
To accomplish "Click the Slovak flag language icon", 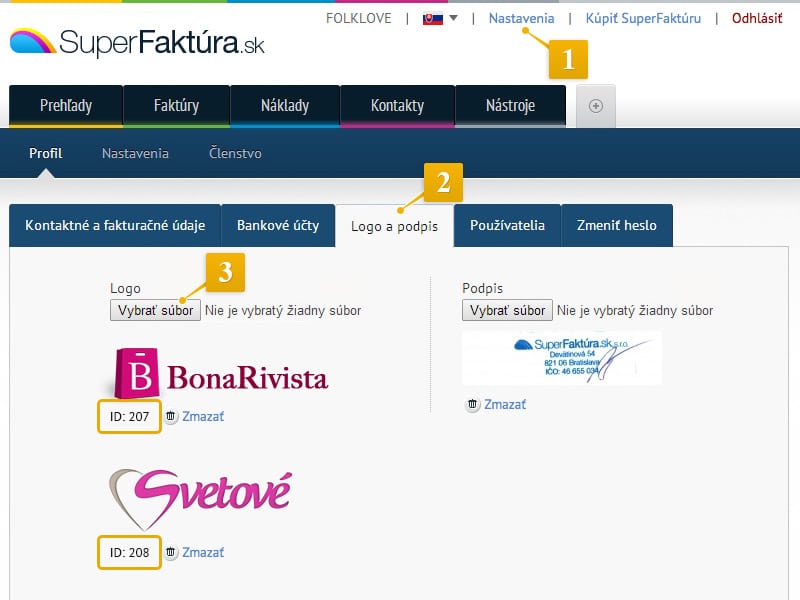I will coord(433,19).
